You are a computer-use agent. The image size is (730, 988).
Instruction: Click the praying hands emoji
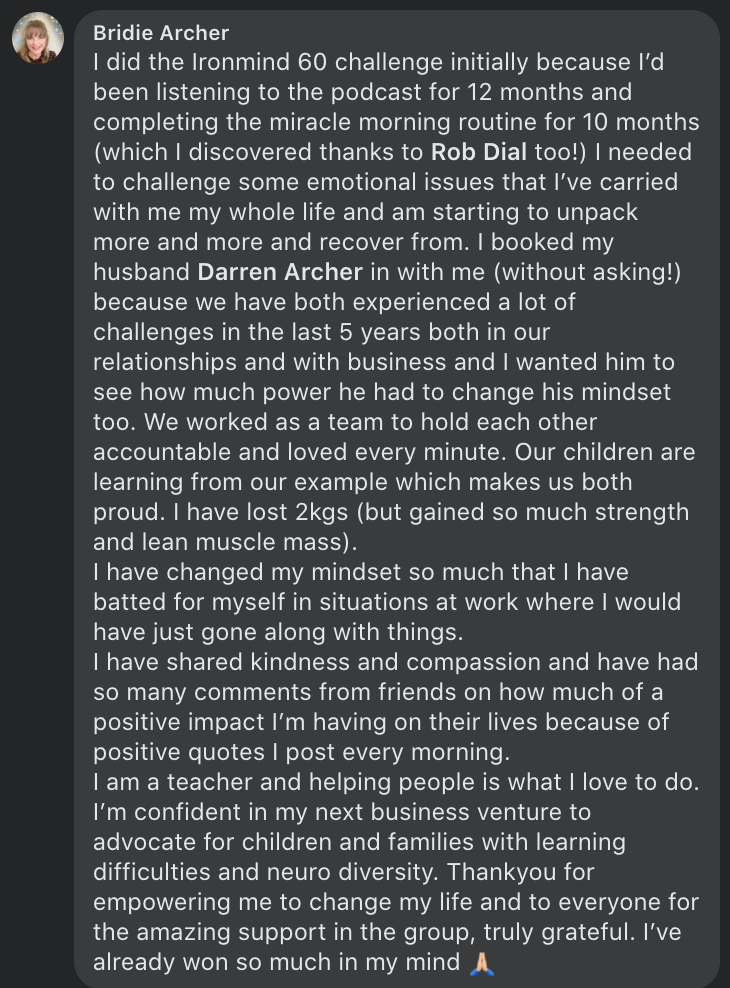point(482,964)
